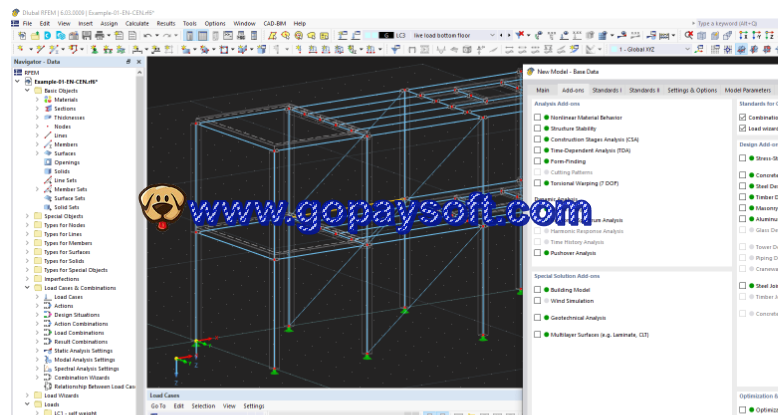Switch to Settings & Options tab
The height and width of the screenshot is (415, 778).
click(692, 90)
